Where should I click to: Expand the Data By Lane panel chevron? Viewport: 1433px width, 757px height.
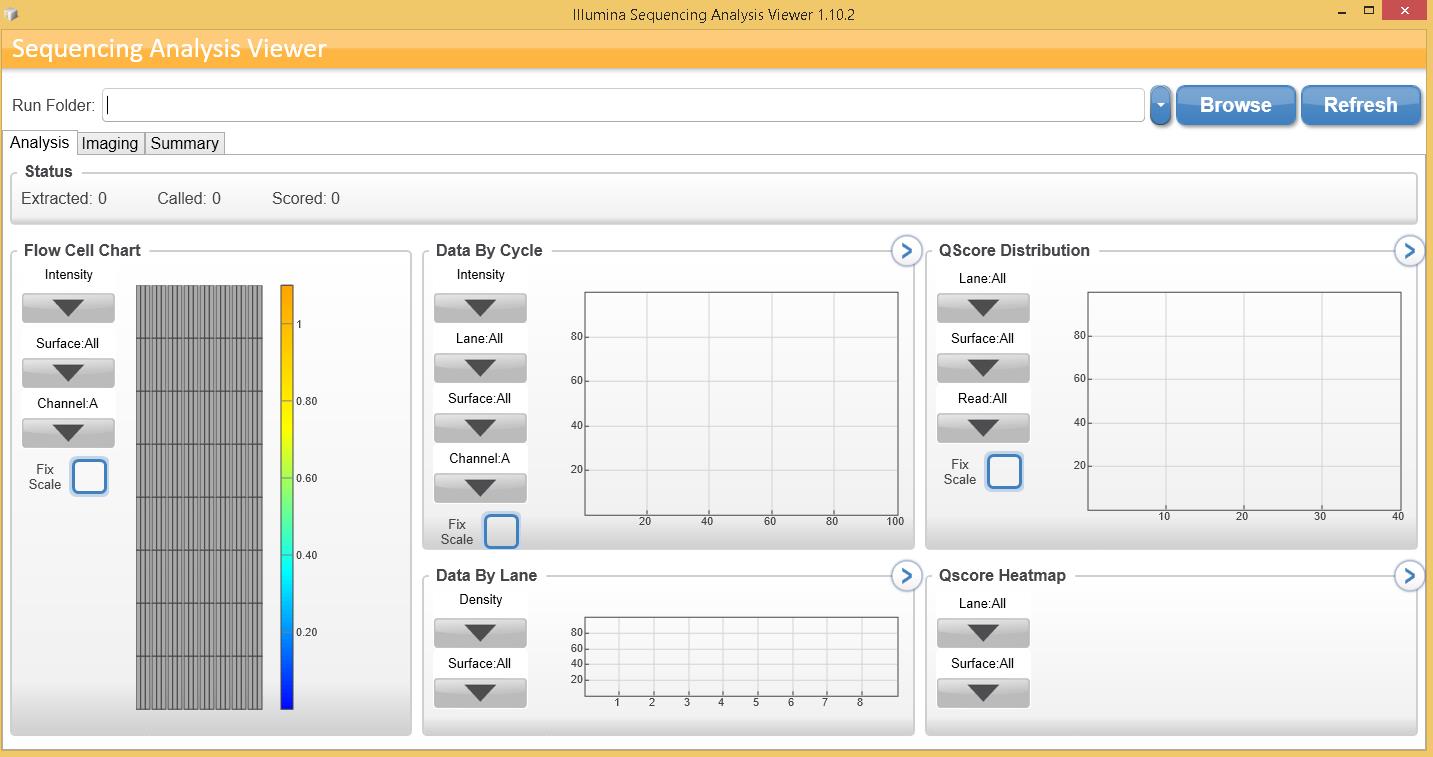906,576
